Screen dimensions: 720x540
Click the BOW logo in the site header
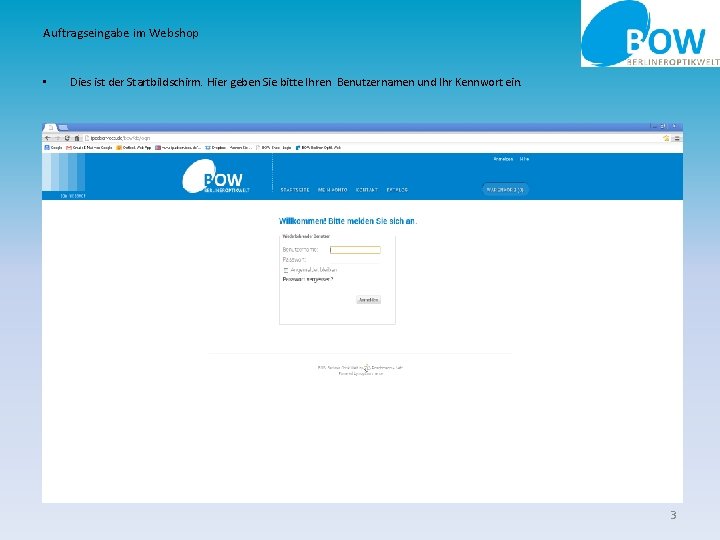click(x=216, y=176)
